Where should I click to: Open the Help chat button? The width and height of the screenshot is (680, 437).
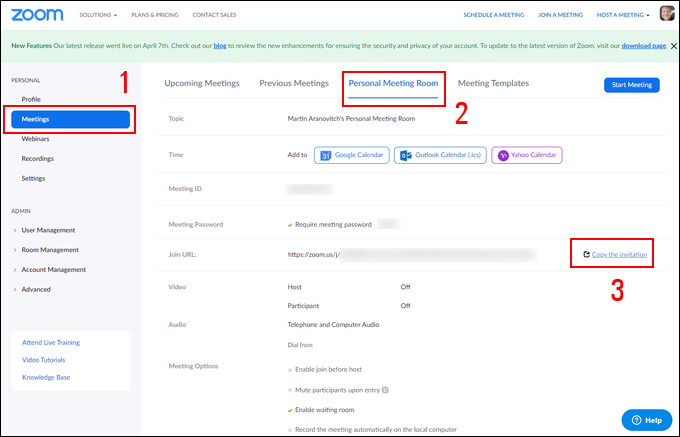pyautogui.click(x=647, y=420)
